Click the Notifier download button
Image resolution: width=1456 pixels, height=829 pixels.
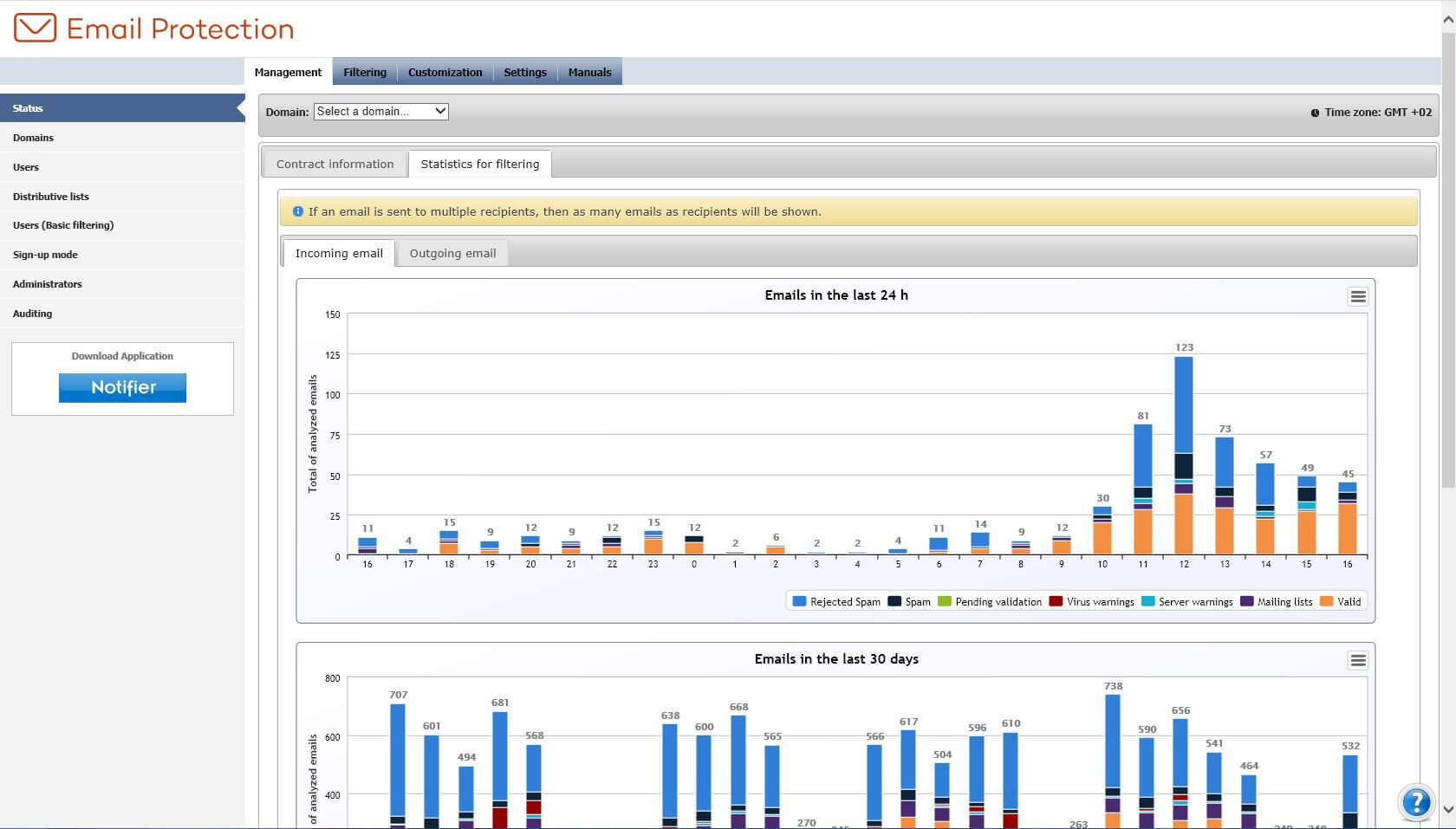pyautogui.click(x=122, y=388)
